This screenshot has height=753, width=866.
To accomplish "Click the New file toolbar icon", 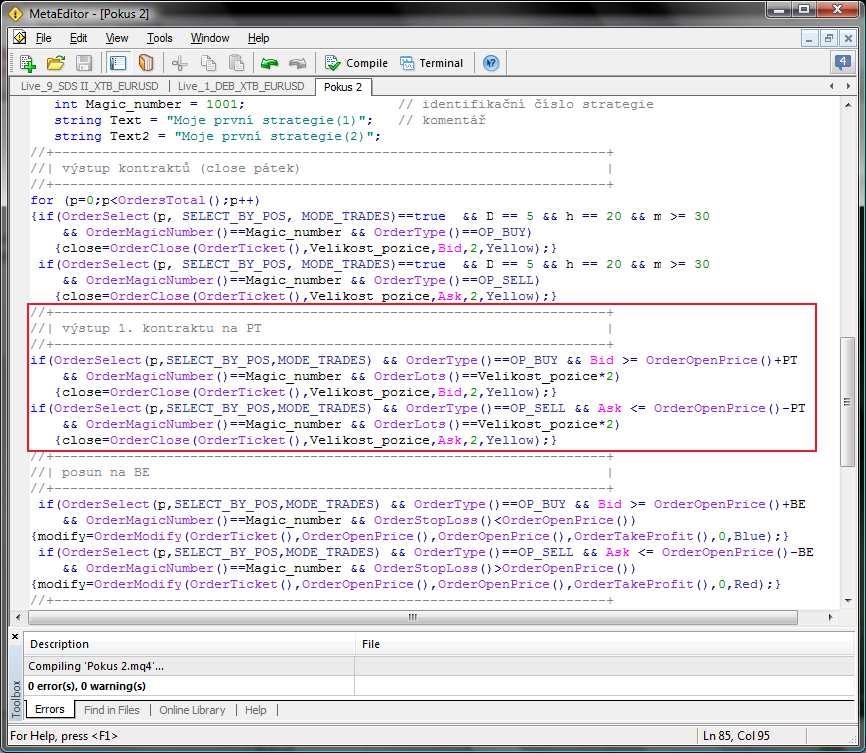I will coord(27,63).
